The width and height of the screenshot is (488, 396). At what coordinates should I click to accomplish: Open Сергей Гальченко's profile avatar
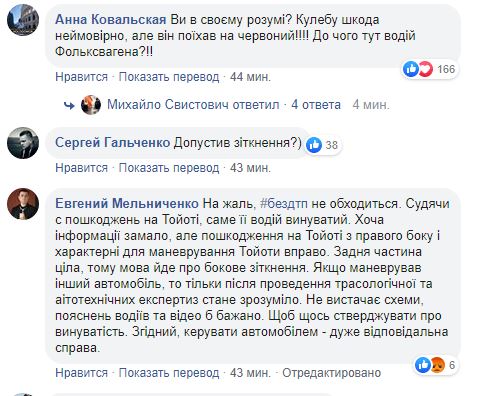pyautogui.click(x=23, y=143)
